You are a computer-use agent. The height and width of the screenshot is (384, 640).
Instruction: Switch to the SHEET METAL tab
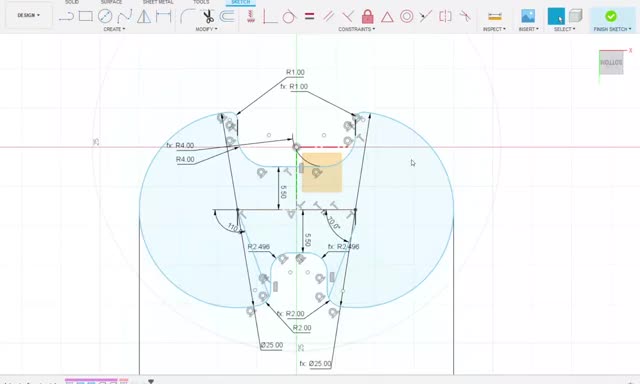pos(158,2)
